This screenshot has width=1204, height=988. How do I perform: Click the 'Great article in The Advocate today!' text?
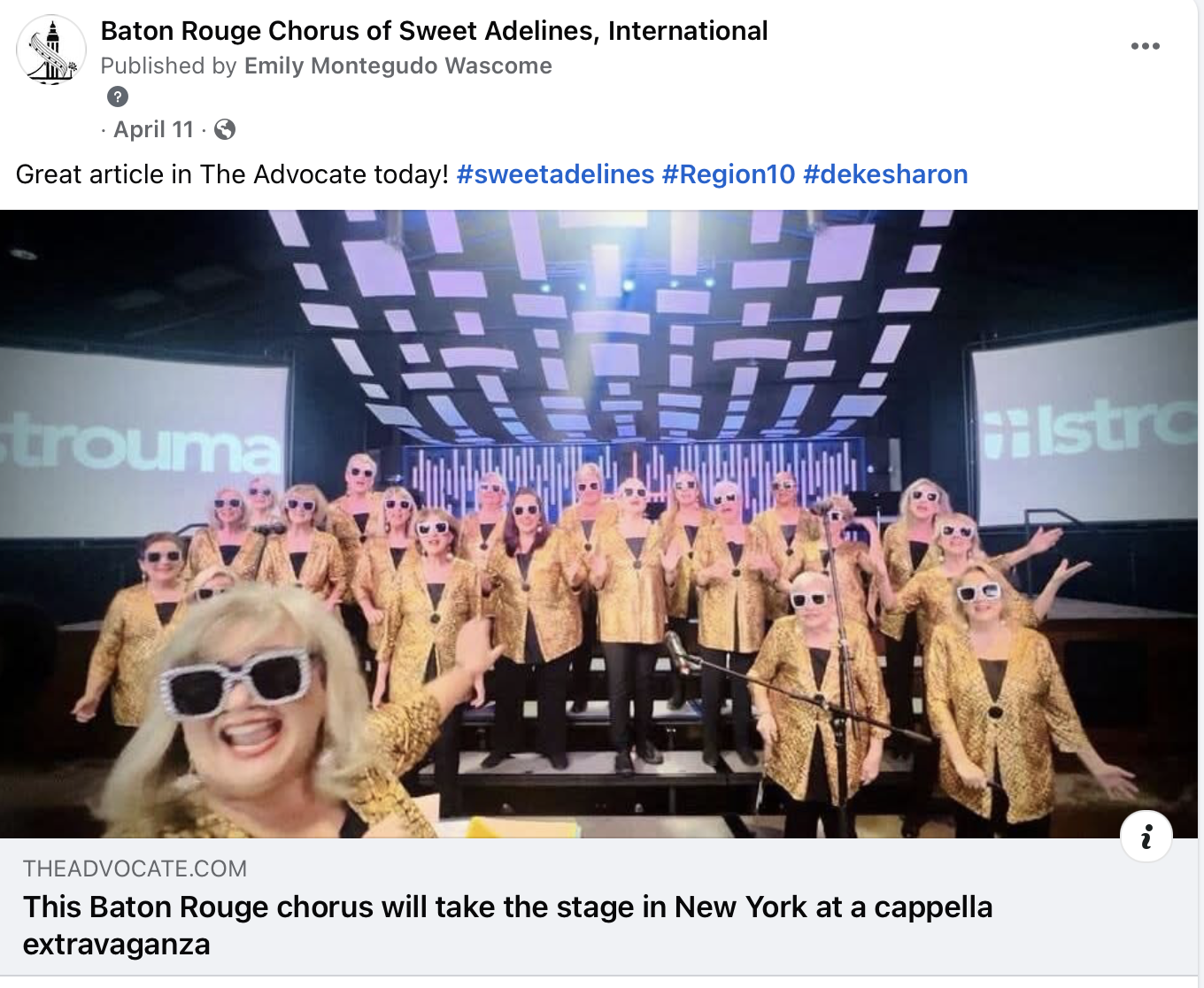(x=232, y=174)
